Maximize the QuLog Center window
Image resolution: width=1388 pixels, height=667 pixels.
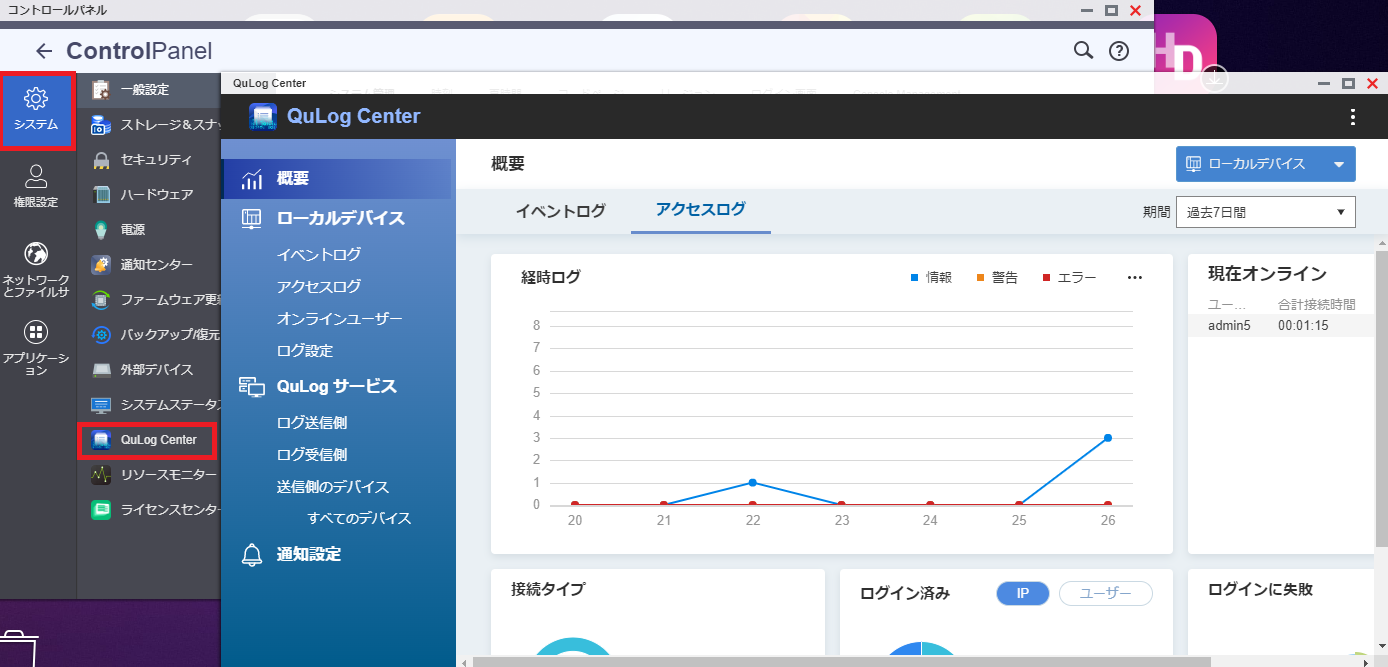(1348, 83)
